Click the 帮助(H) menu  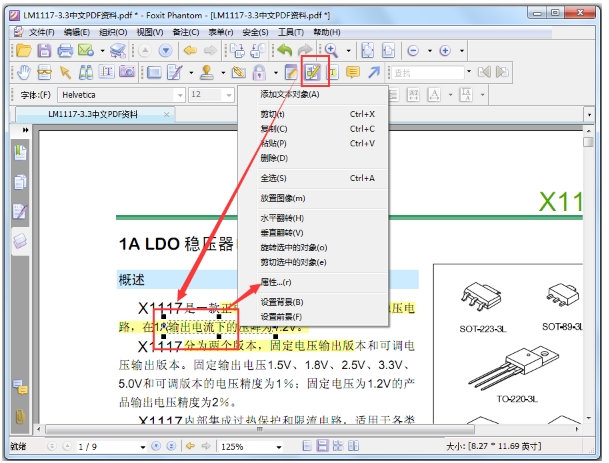point(327,32)
